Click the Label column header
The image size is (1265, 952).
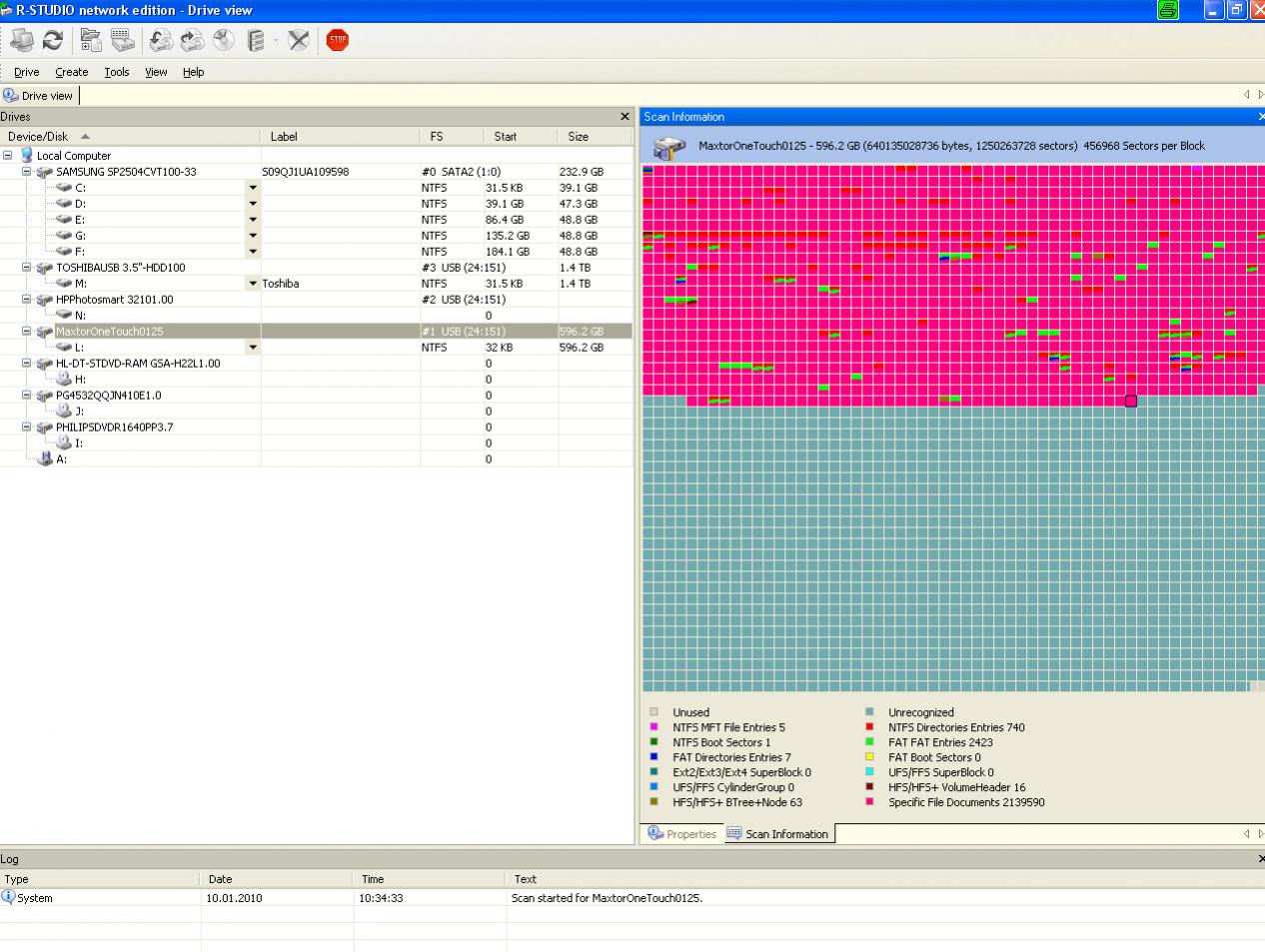point(341,137)
